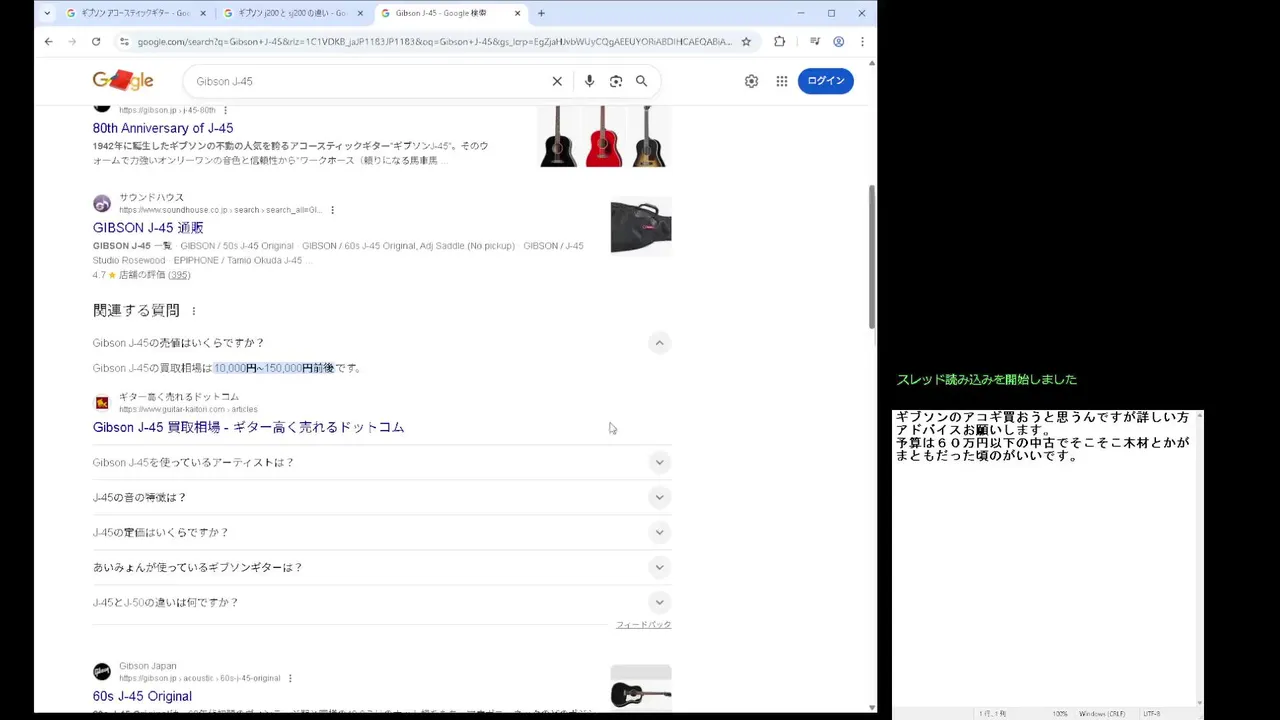Screen dimensions: 1280x720
Task: Open the media control icon in toolbar
Action: point(815,41)
